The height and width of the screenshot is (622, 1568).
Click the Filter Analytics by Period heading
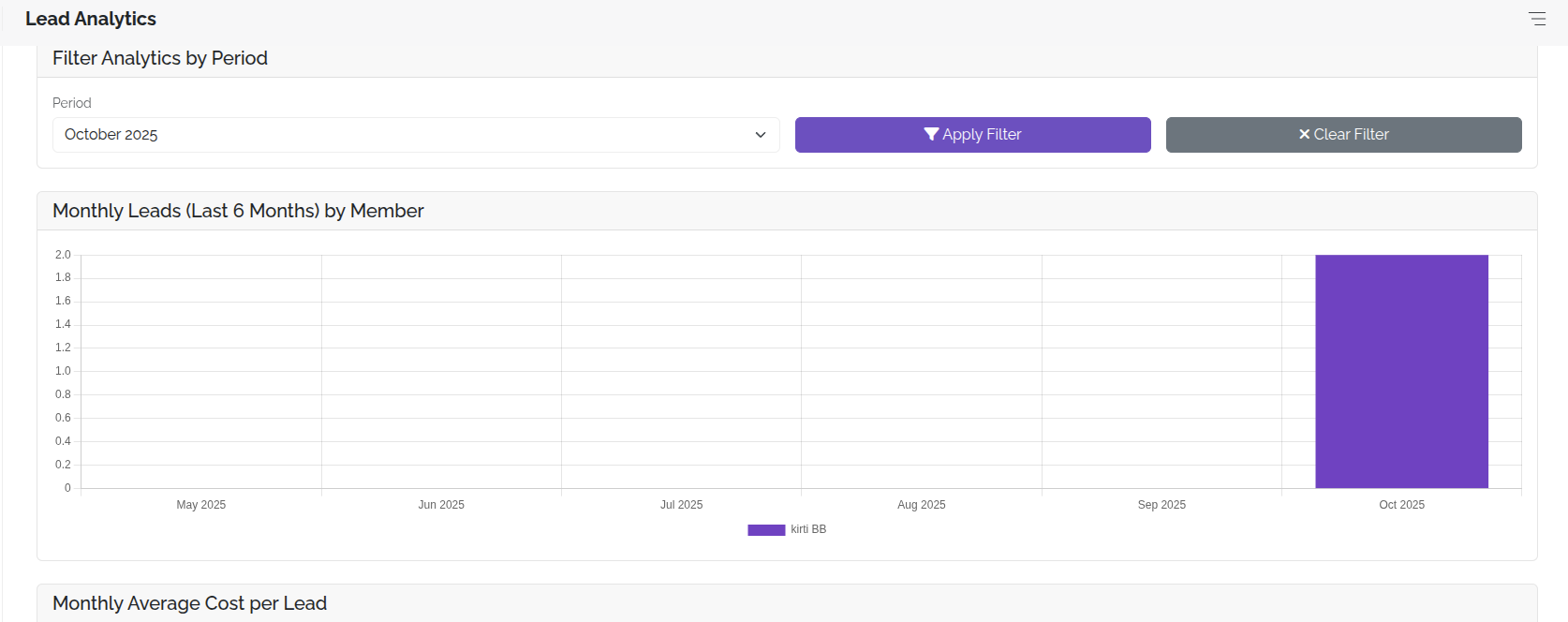pos(160,58)
